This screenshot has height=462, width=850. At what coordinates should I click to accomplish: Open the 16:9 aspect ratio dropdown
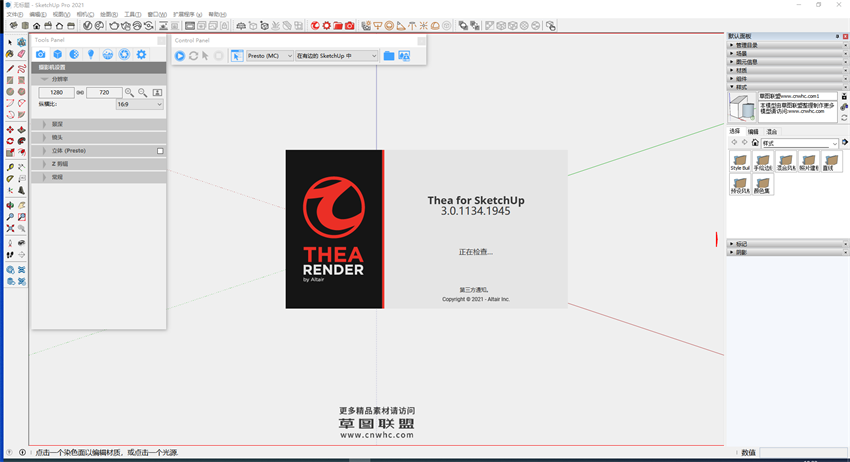pyautogui.click(x=139, y=104)
